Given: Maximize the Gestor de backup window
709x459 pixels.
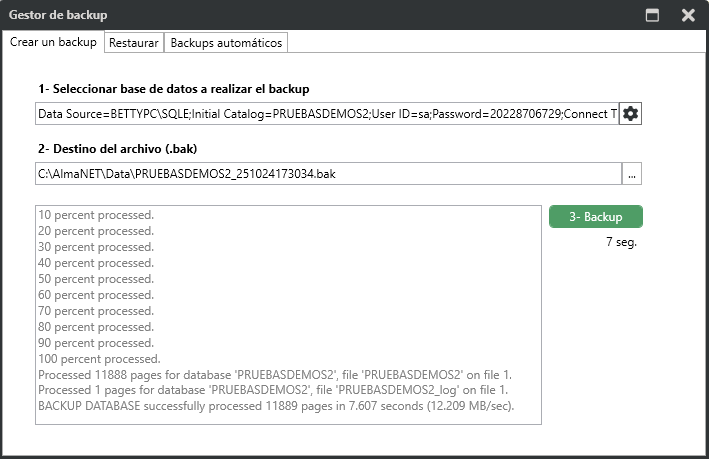Looking at the screenshot, I should pyautogui.click(x=652, y=15).
